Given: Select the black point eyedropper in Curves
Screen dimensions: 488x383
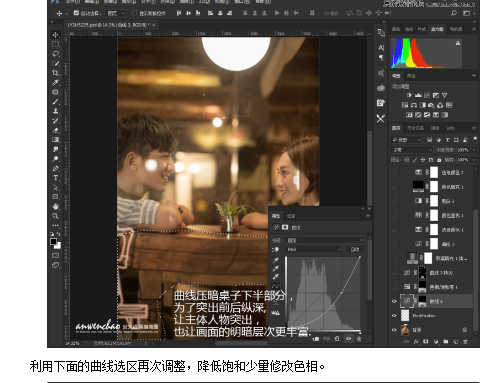Looking at the screenshot, I should 276,260.
